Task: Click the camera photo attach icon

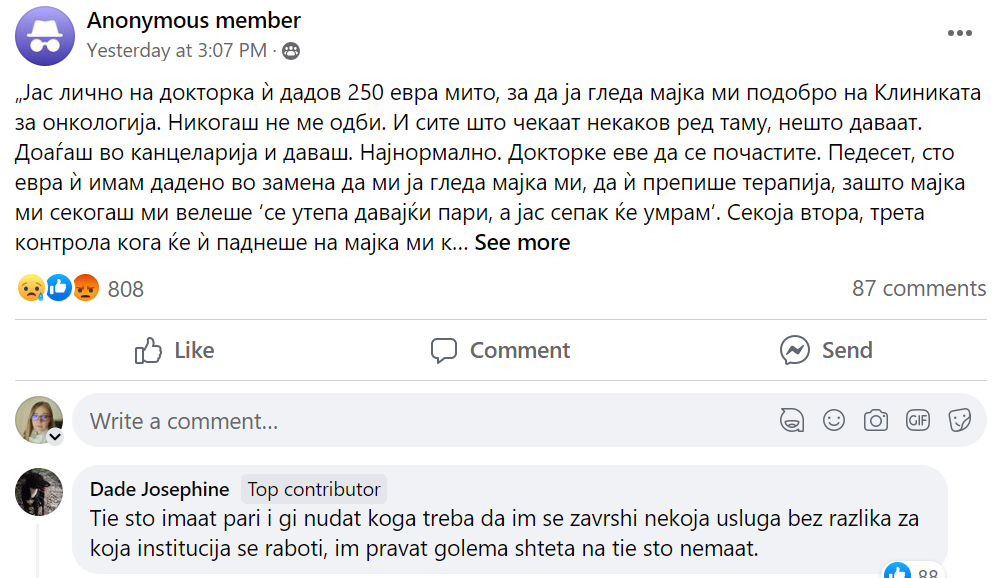Action: tap(876, 421)
